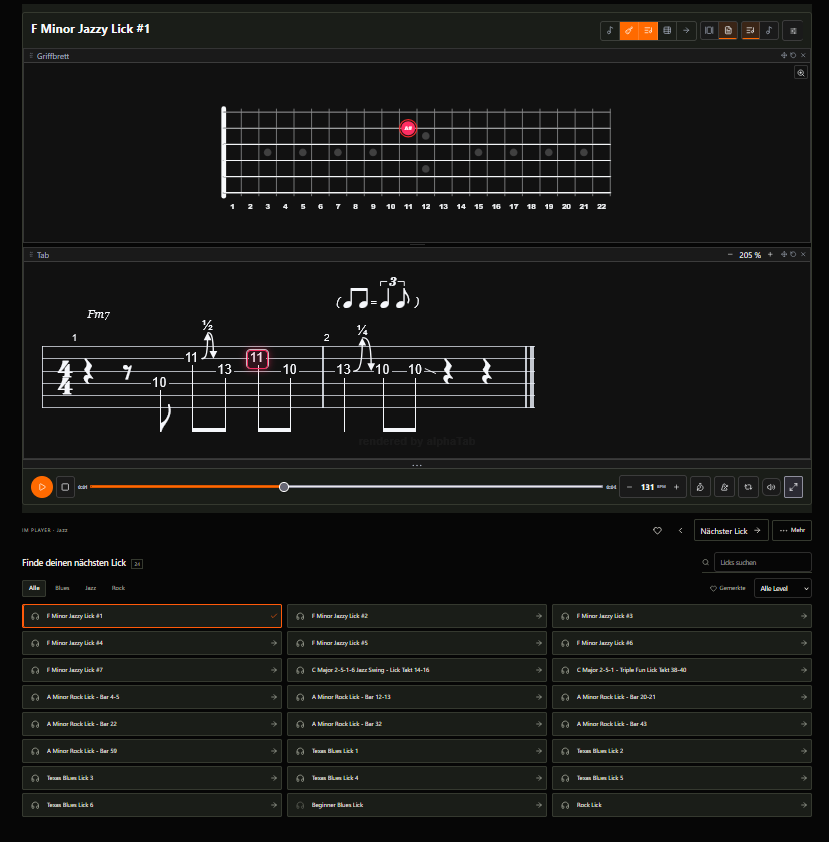
Task: Click the 131 BPM tempo value
Action: point(647,487)
